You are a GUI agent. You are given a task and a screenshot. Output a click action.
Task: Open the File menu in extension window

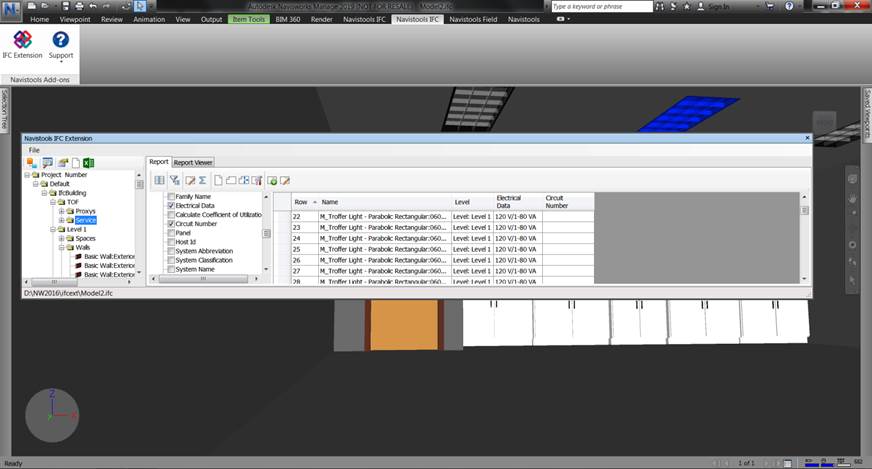coord(34,150)
